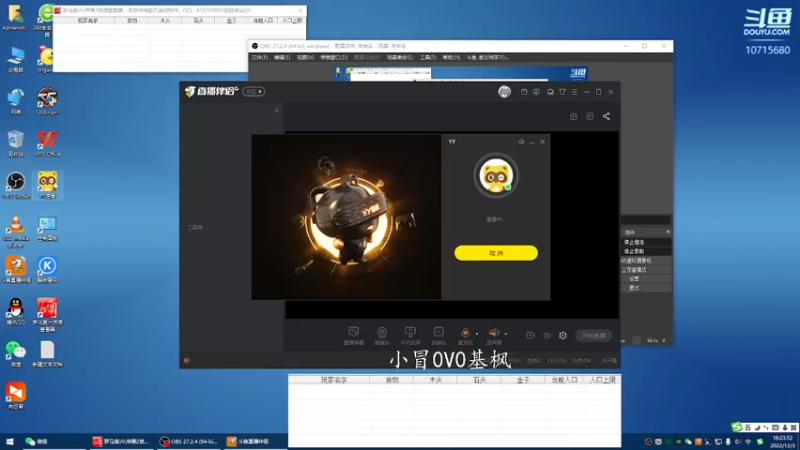Select 木头 column header in bottom table
This screenshot has height=450, width=800.
point(435,380)
